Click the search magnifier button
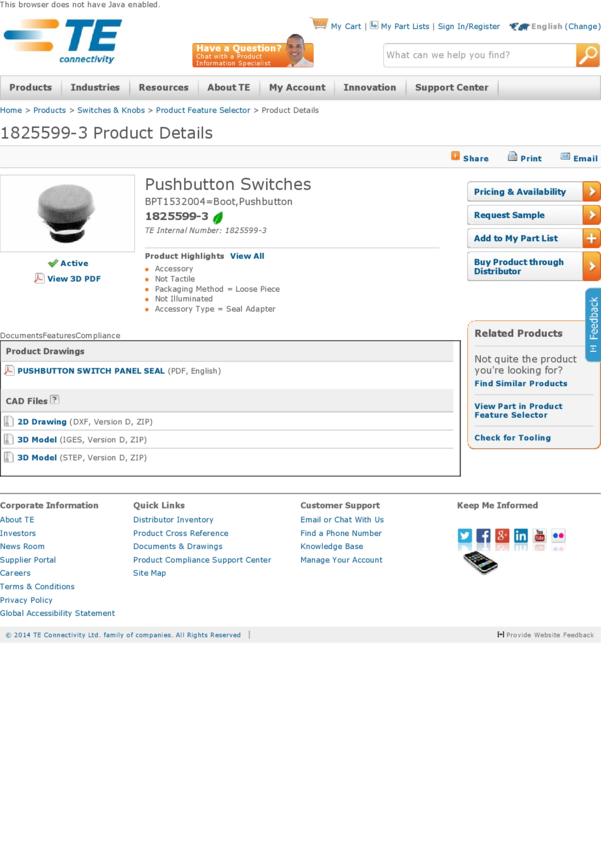The width and height of the screenshot is (601, 850). pyautogui.click(x=587, y=55)
